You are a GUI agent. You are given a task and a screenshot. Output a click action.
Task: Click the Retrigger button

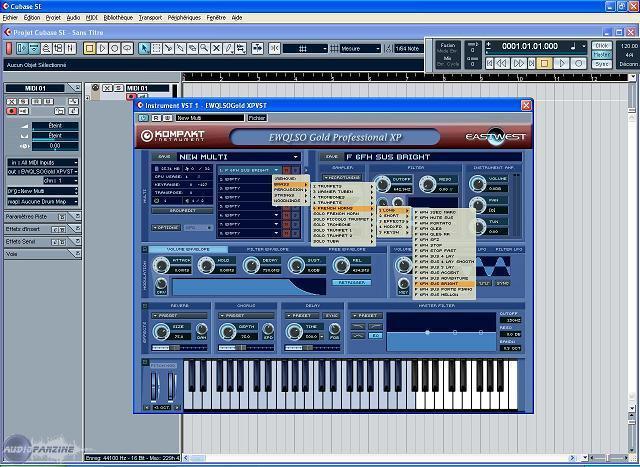coord(351,282)
